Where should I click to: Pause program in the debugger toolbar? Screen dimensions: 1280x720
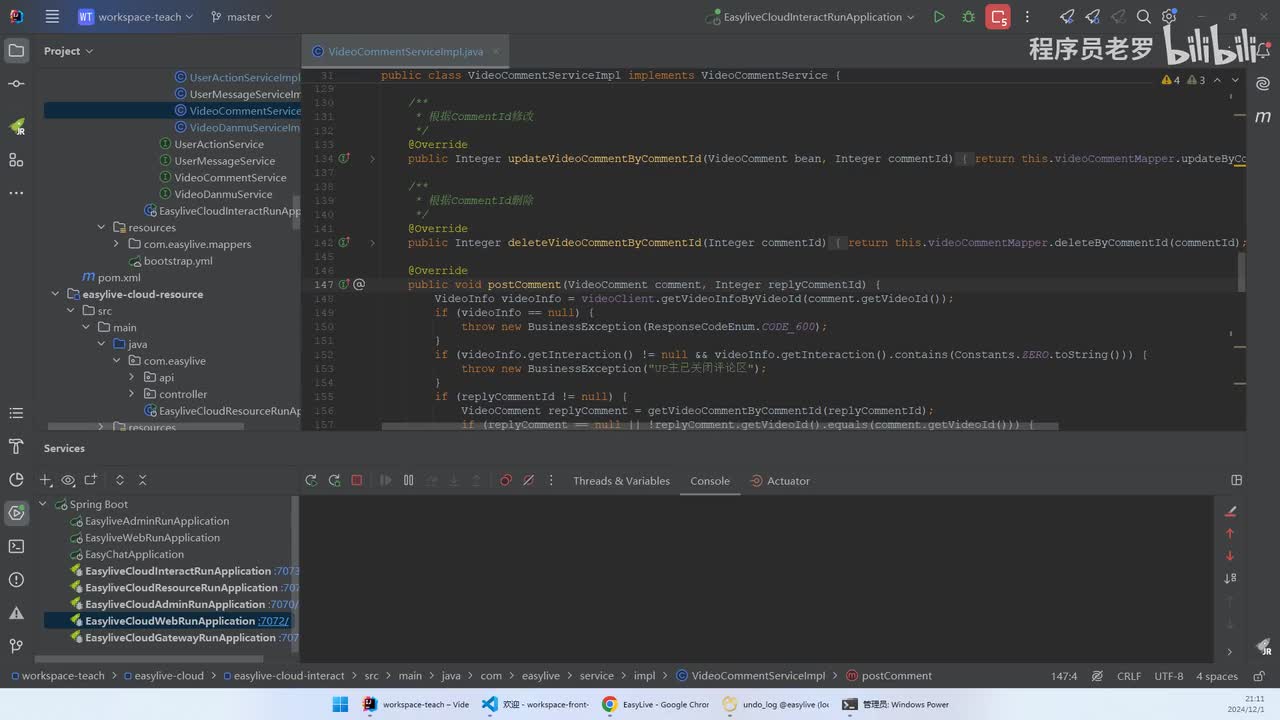tap(408, 481)
